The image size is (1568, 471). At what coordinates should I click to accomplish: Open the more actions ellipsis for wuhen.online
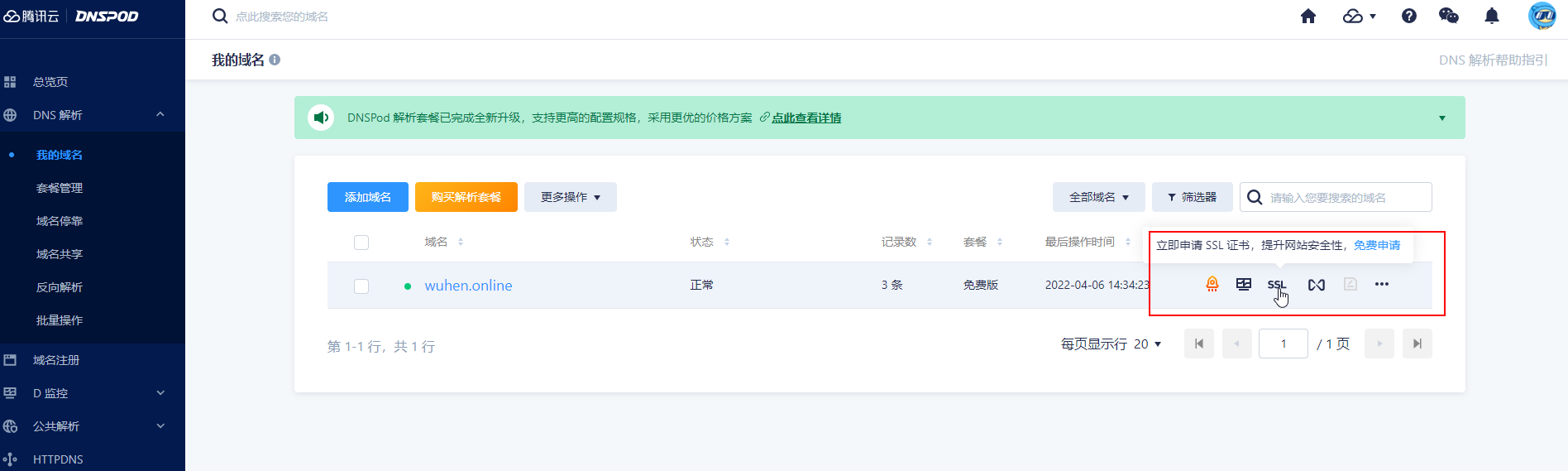[x=1382, y=285]
